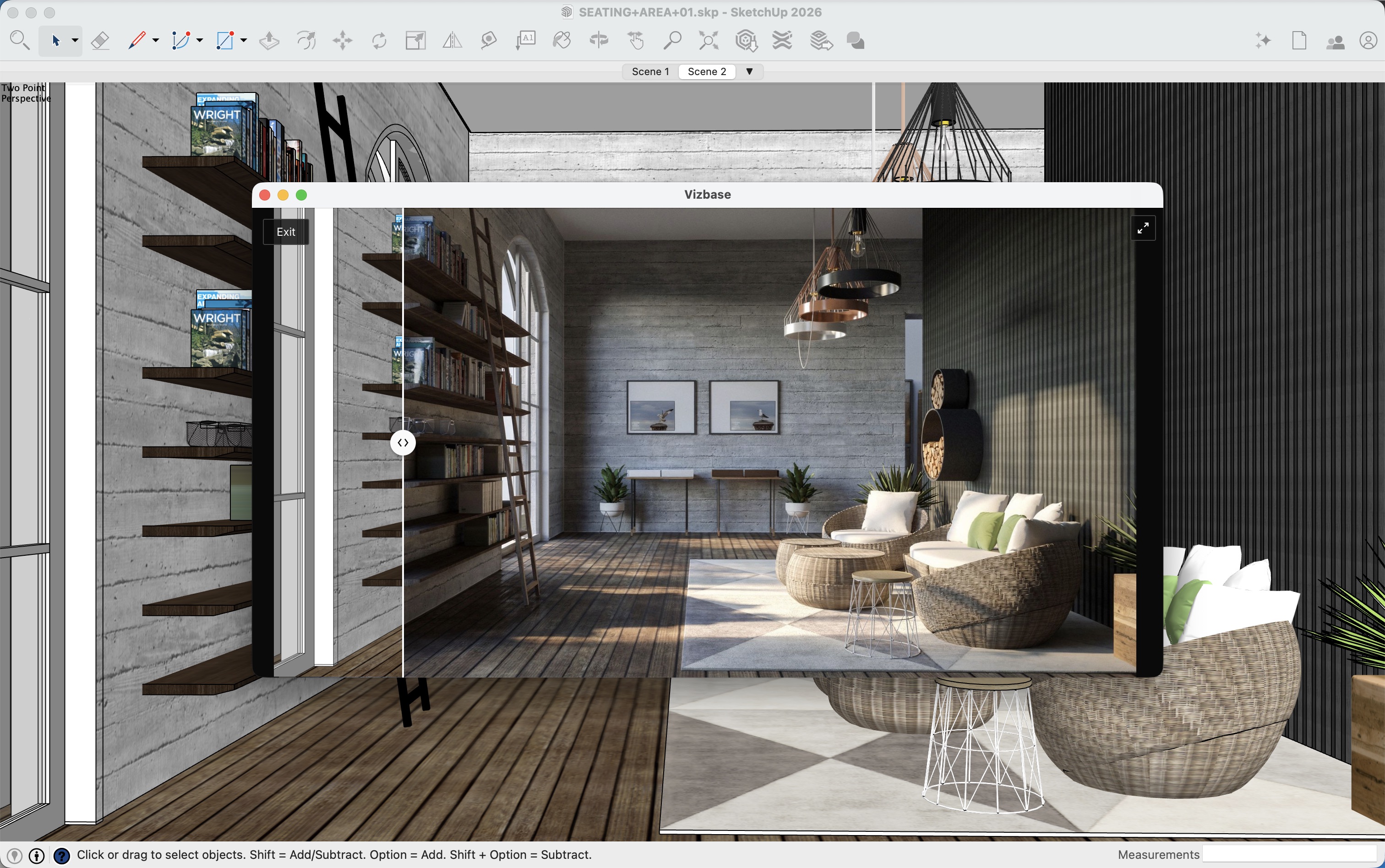Click the geolocation pin status bar icon
This screenshot has width=1385, height=868.
15,856
